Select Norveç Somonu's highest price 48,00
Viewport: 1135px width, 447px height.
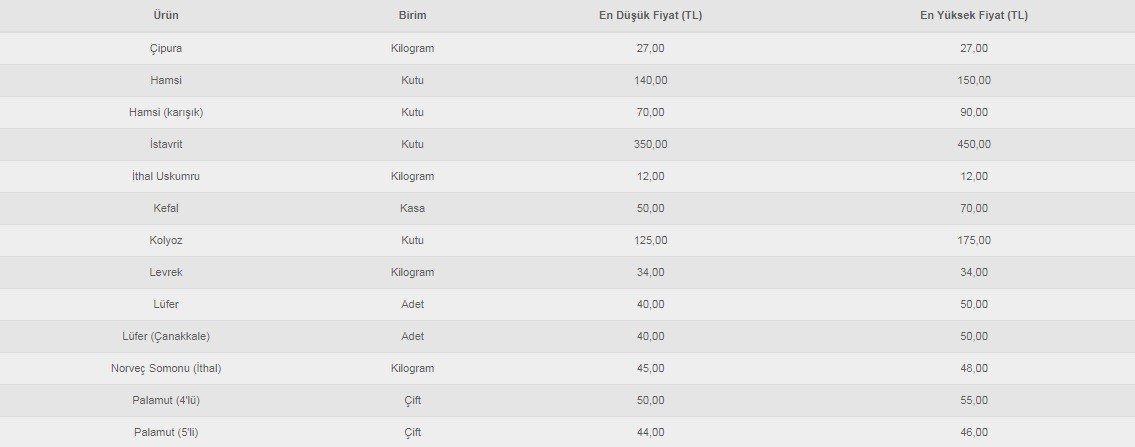coord(973,368)
